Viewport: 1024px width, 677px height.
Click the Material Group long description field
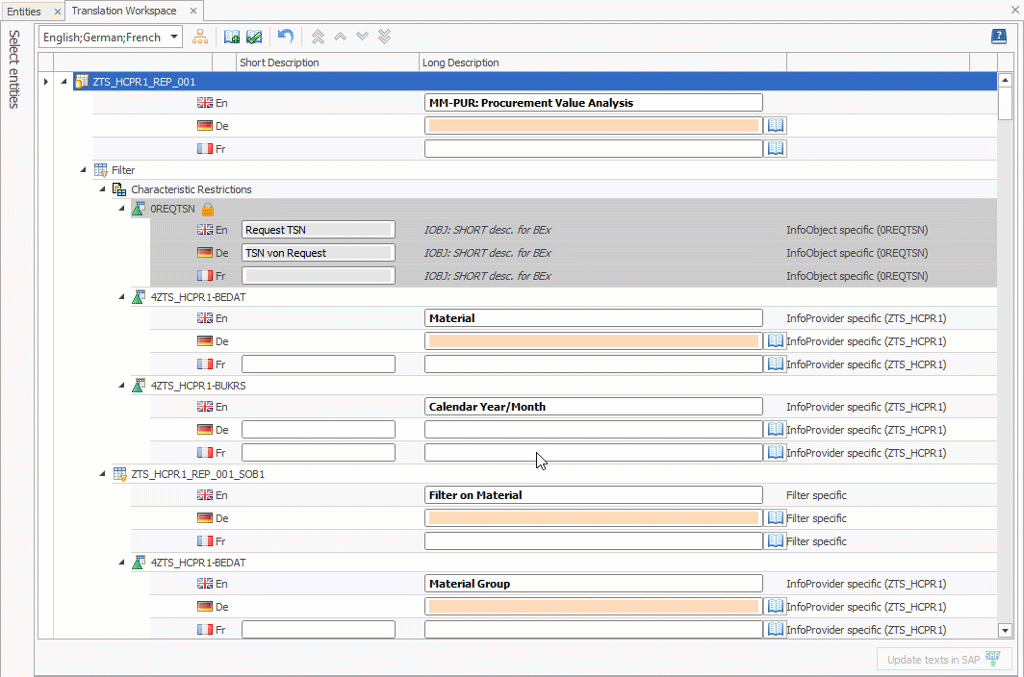click(593, 584)
